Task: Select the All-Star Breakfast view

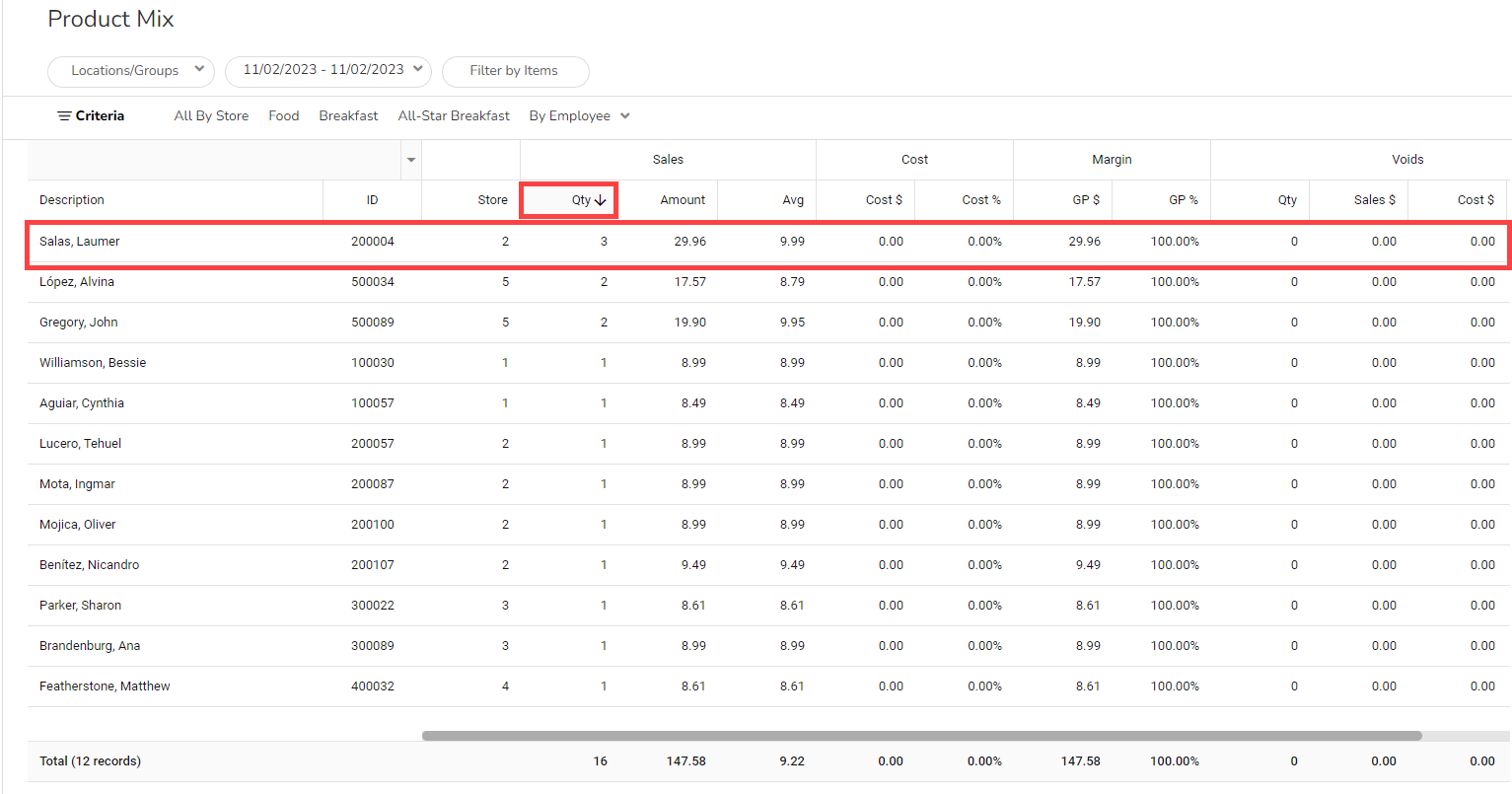Action: click(454, 116)
